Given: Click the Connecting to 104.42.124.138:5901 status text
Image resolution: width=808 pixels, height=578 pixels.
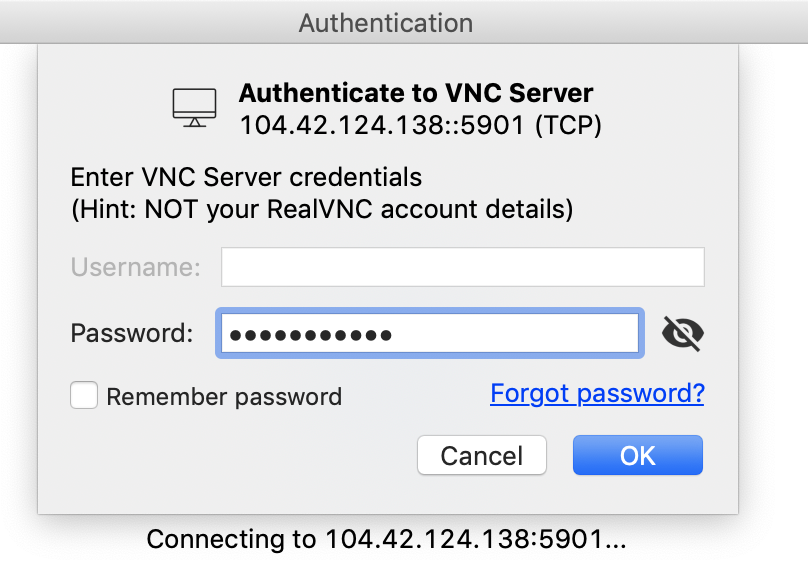Looking at the screenshot, I should [x=386, y=539].
